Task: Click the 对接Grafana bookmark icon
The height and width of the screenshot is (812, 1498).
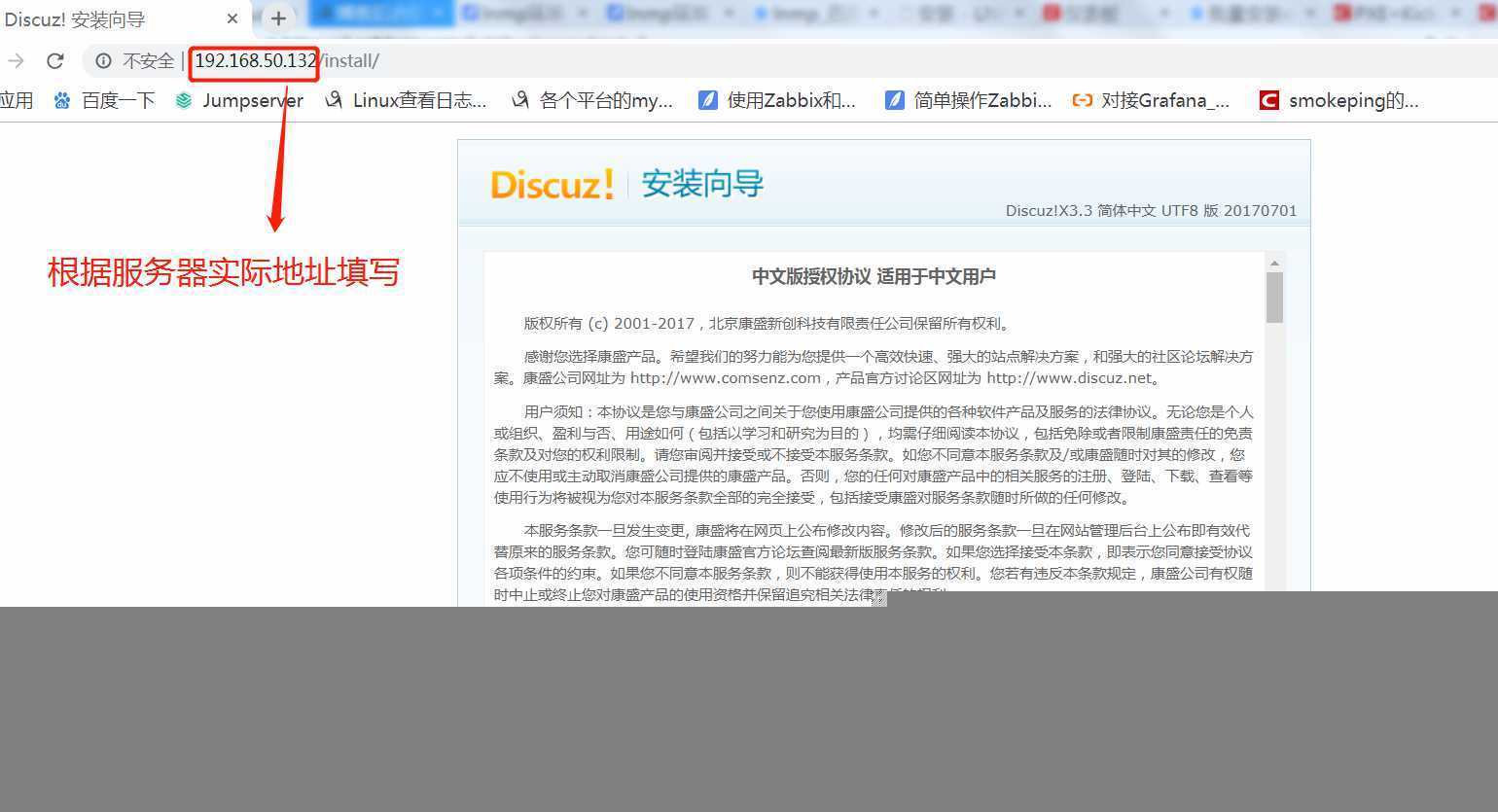Action: point(1082,100)
